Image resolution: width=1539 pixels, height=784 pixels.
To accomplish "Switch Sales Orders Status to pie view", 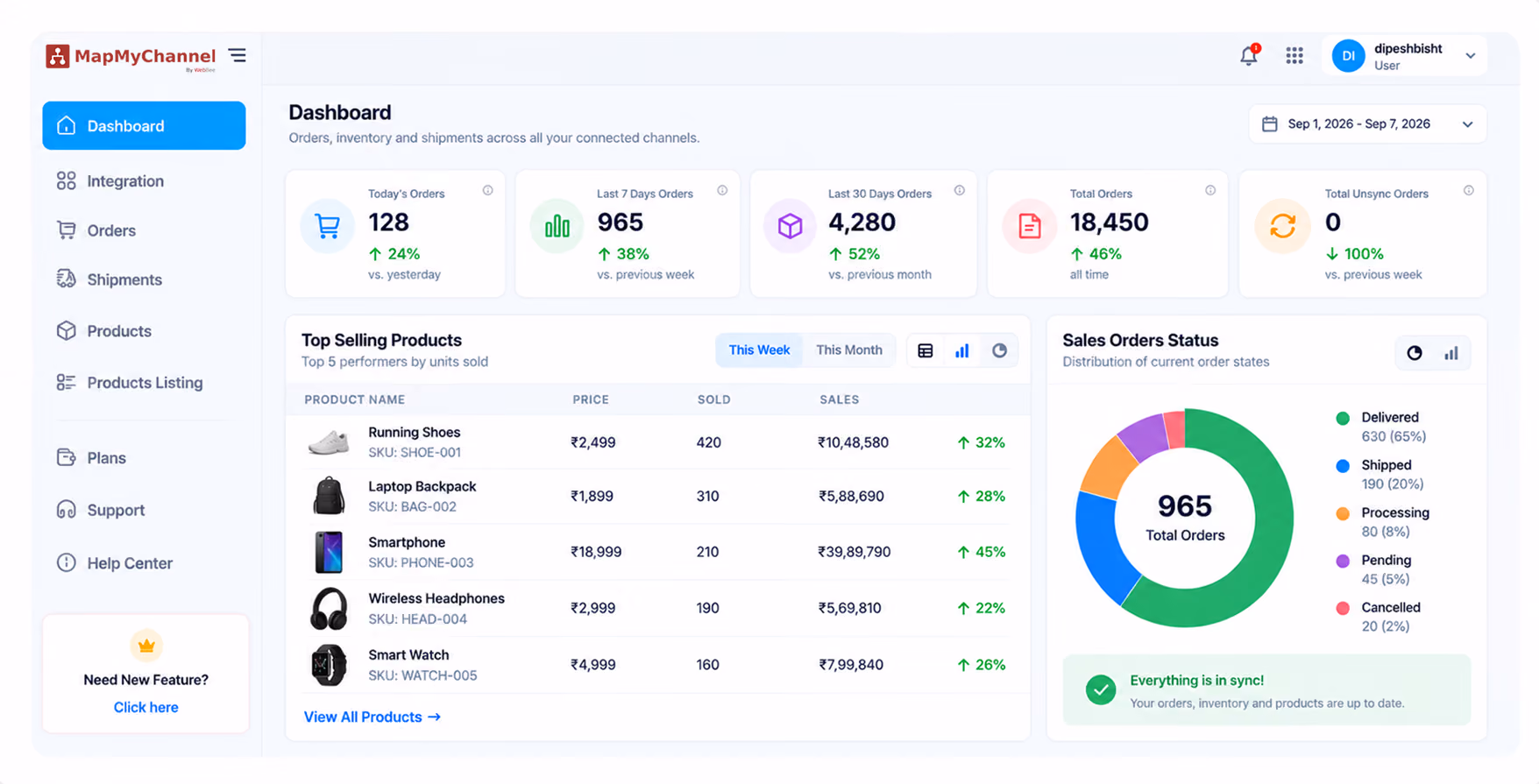I will pyautogui.click(x=1415, y=353).
